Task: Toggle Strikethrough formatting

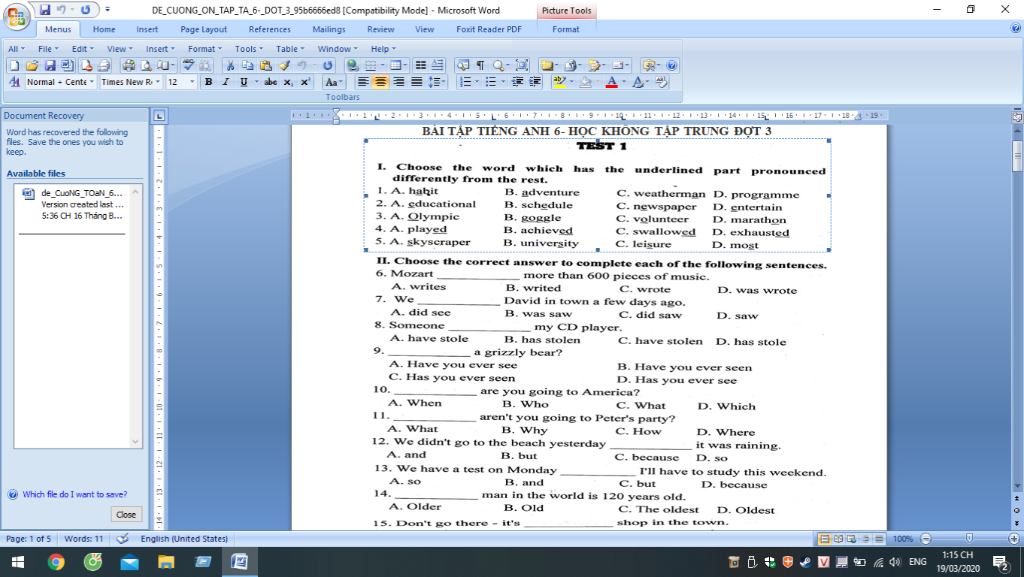Action: (x=270, y=82)
